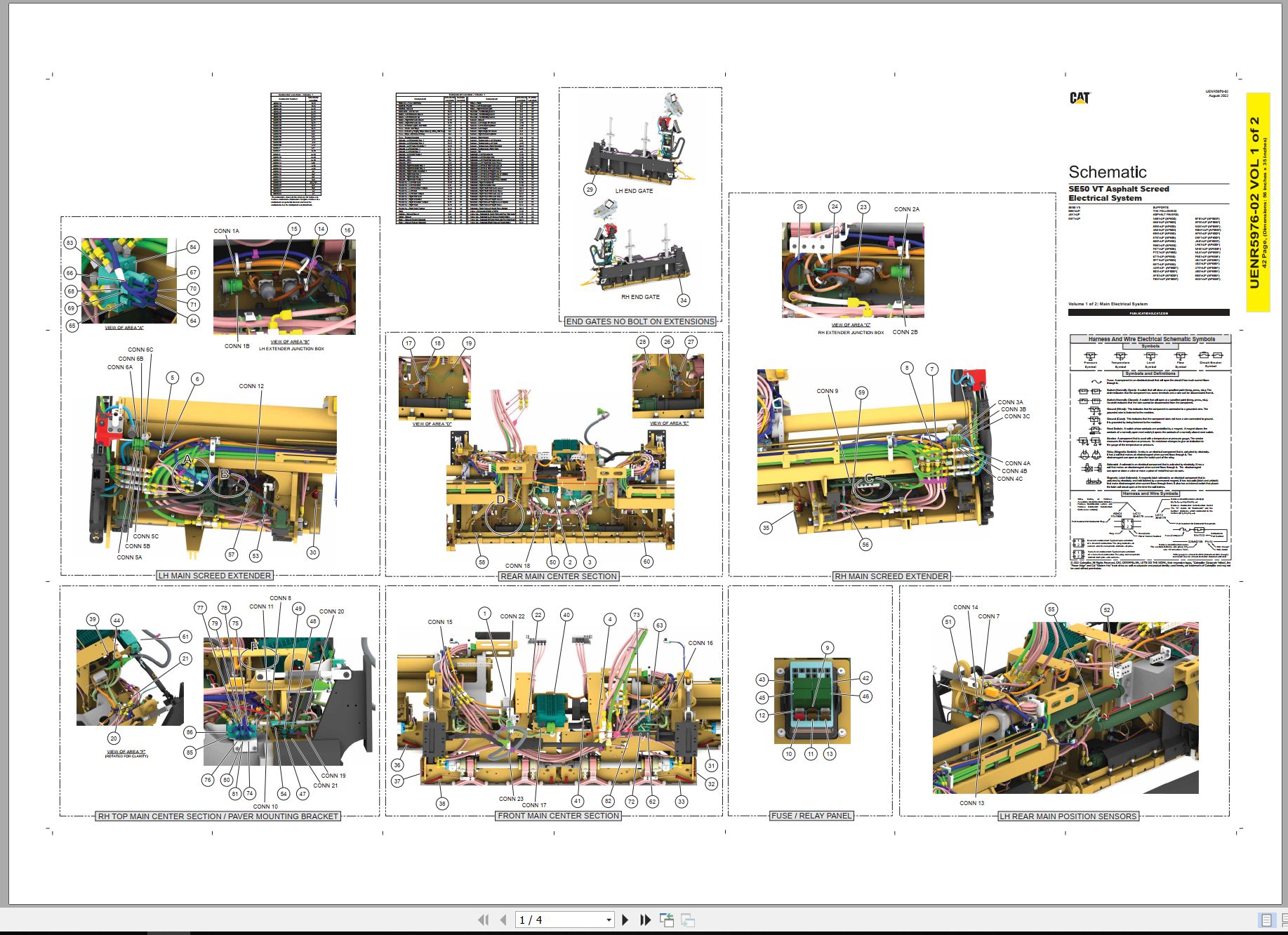Click 'VIEW OF AREA "A"' caption
The image size is (1288, 935).
pyautogui.click(x=124, y=328)
